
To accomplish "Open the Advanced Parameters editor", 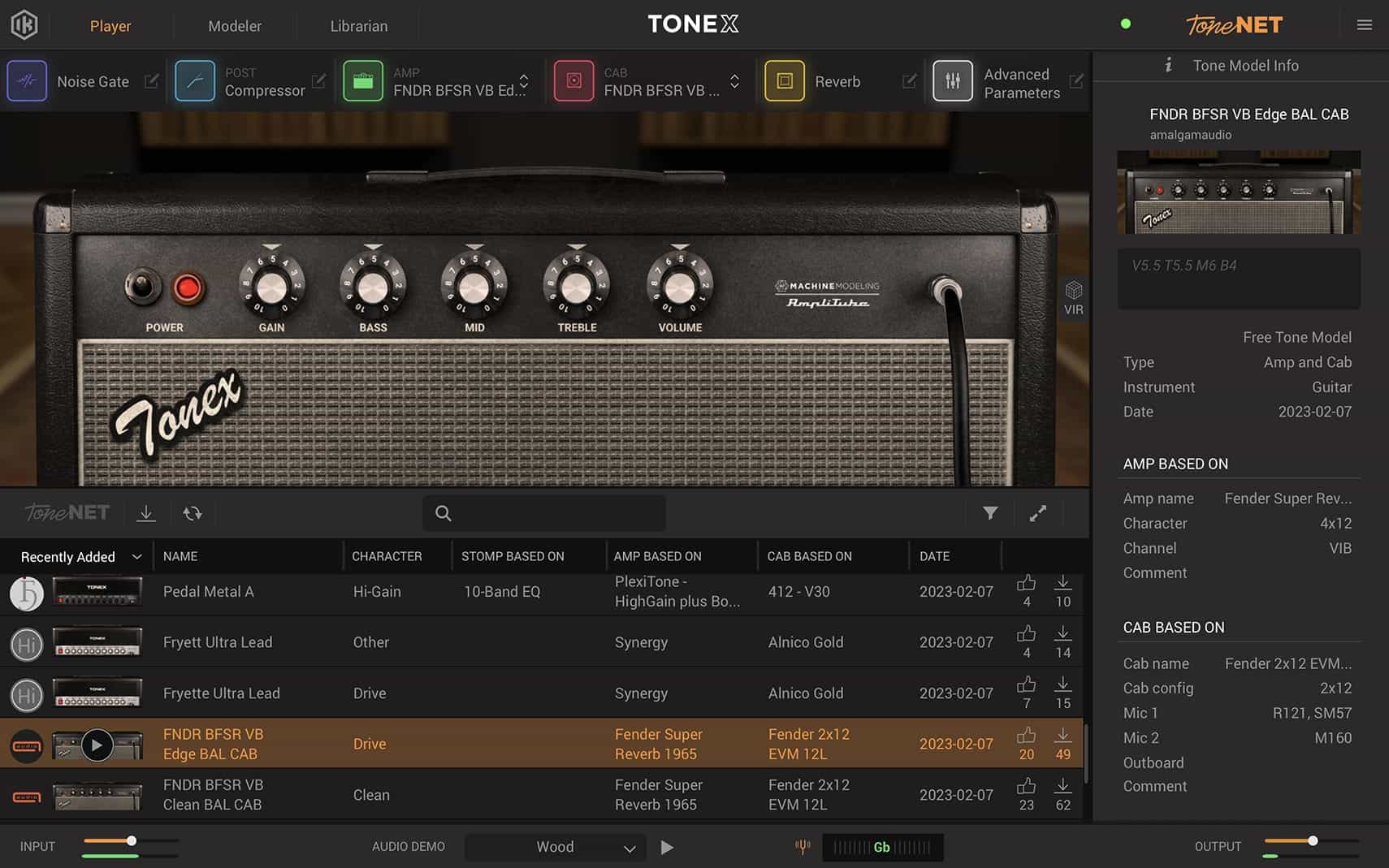I will (1076, 81).
